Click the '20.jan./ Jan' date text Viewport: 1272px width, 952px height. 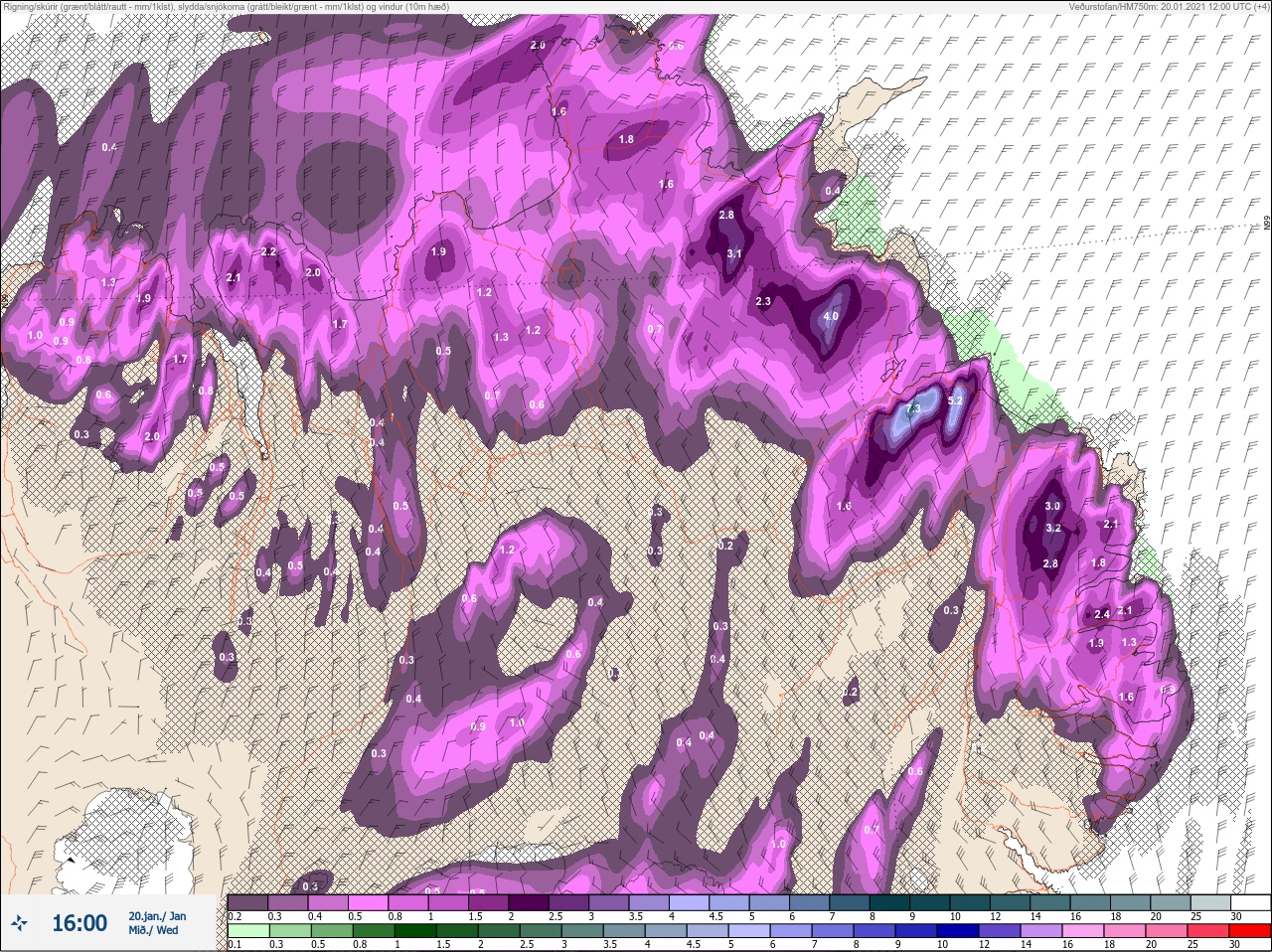157,916
